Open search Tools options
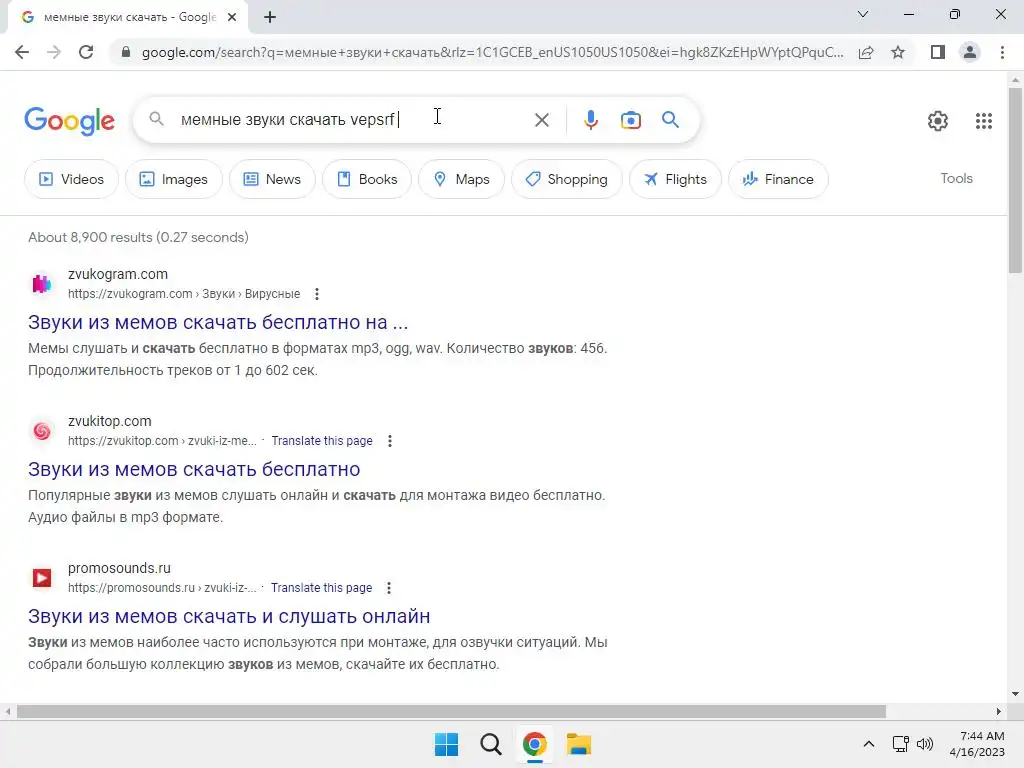Image resolution: width=1024 pixels, height=768 pixels. [x=956, y=178]
